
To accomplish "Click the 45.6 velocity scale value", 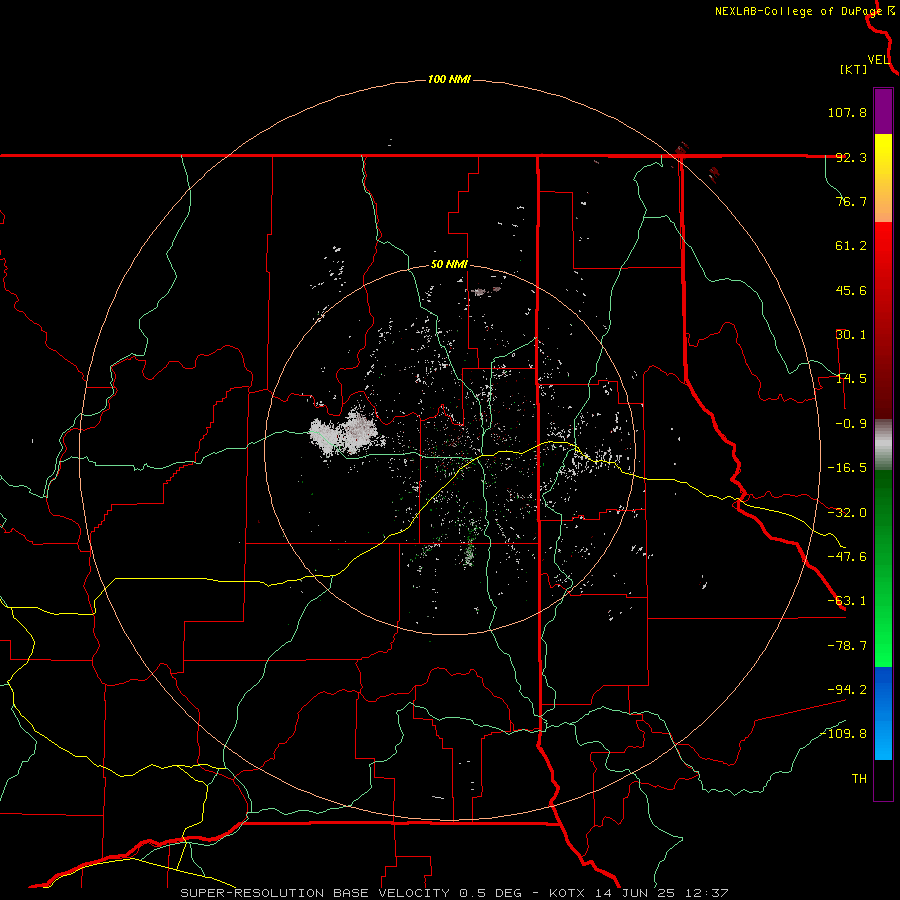I will (851, 290).
